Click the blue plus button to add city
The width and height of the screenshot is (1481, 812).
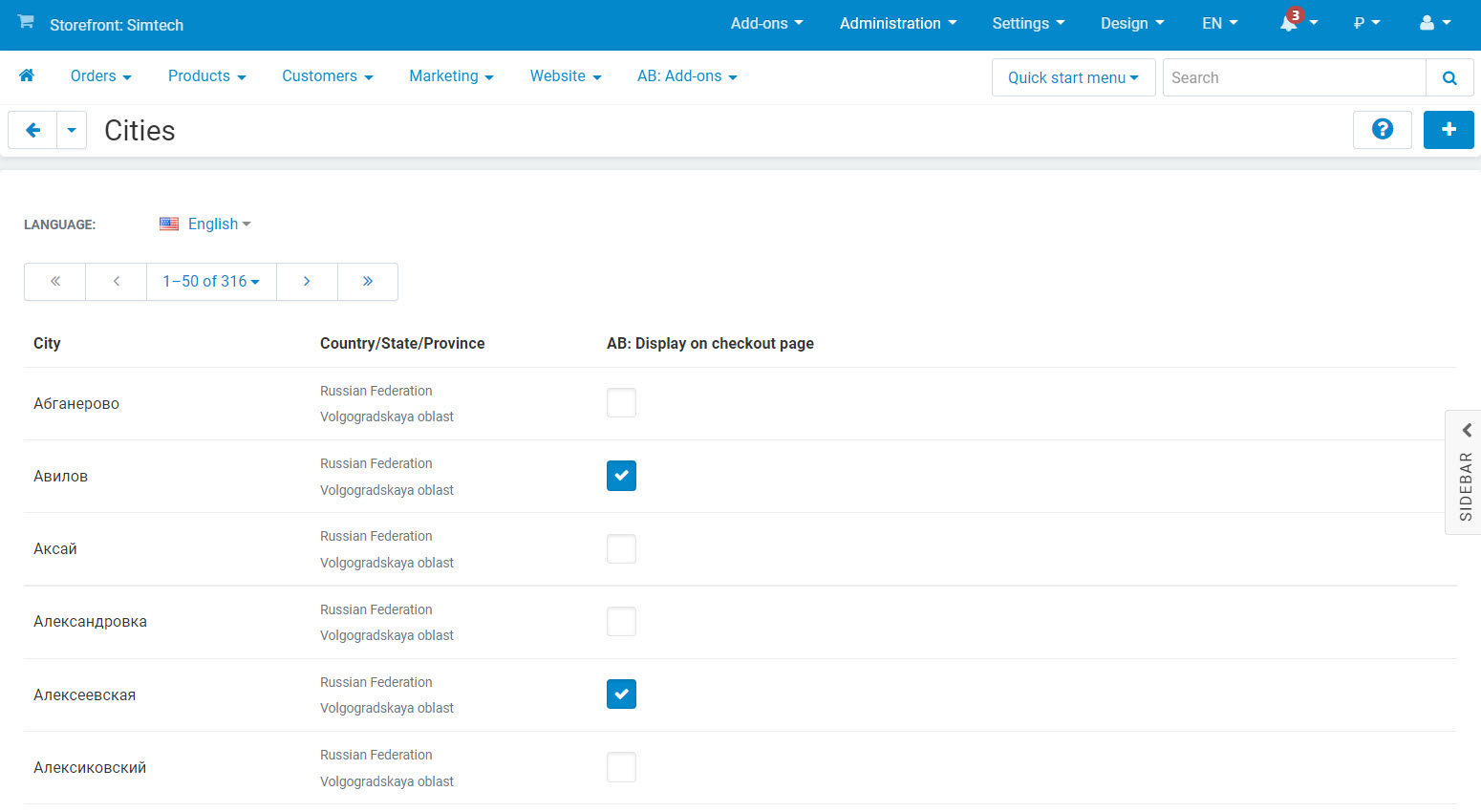1448,130
